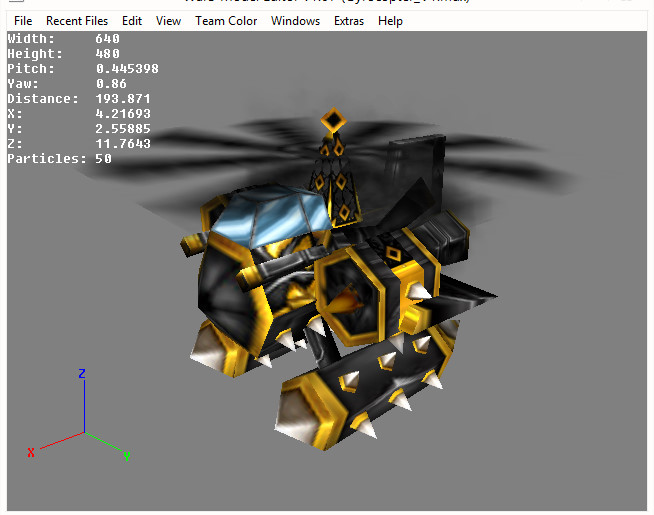The height and width of the screenshot is (515, 654).
Task: Click the blue cockpit glass of the gyrocopter
Action: [x=271, y=216]
